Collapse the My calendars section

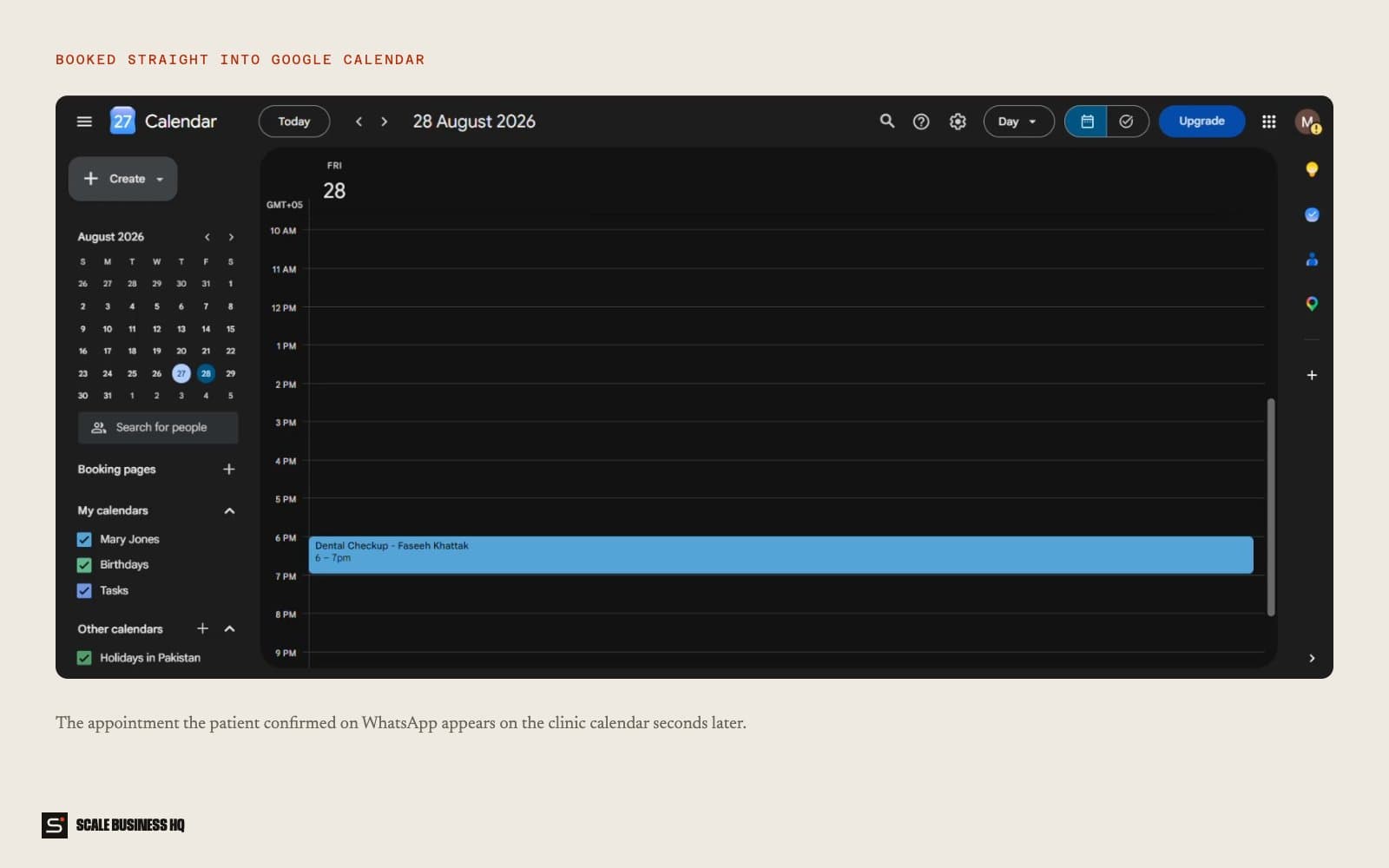229,510
